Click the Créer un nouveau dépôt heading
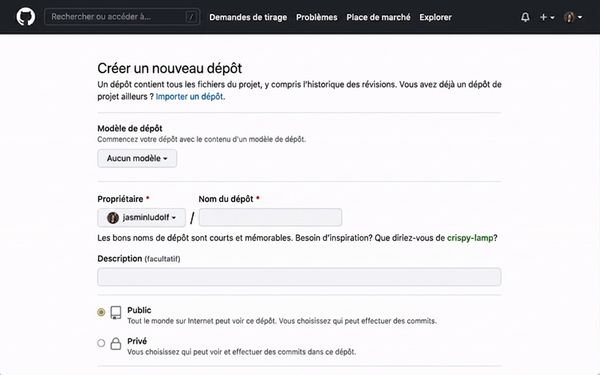The width and height of the screenshot is (600, 375). pos(170,68)
